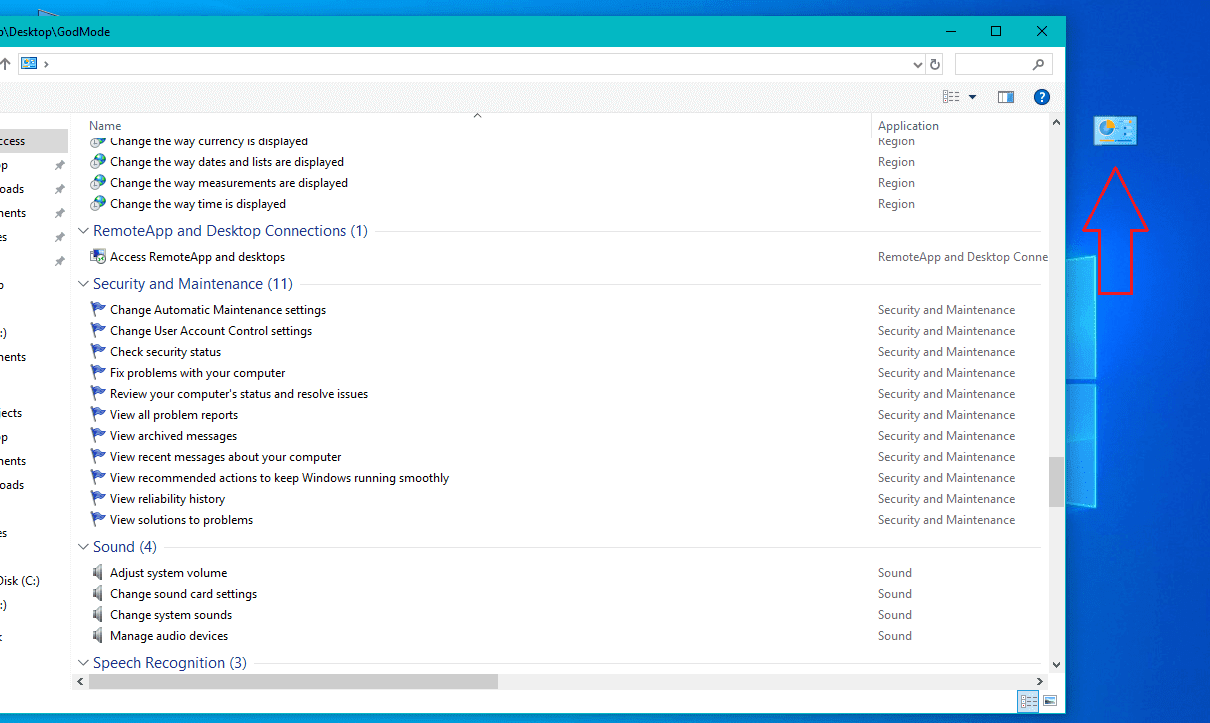Open the view options dropdown arrow
Viewport: 1210px width, 723px height.
[972, 97]
